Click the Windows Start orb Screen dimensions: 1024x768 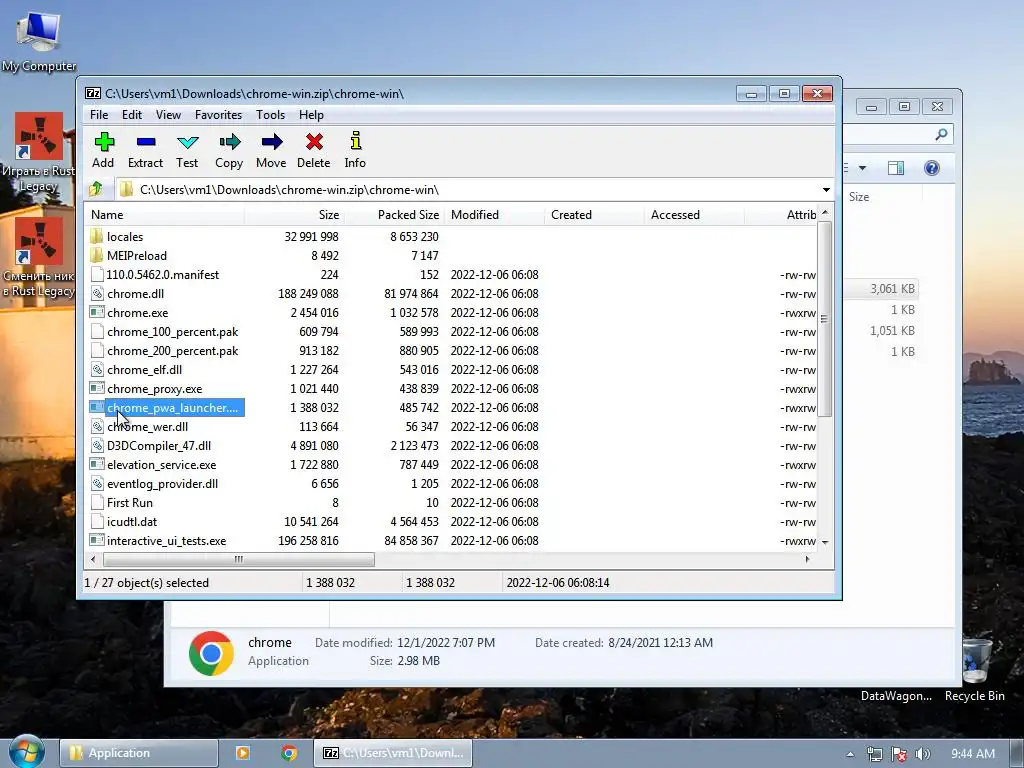(27, 752)
